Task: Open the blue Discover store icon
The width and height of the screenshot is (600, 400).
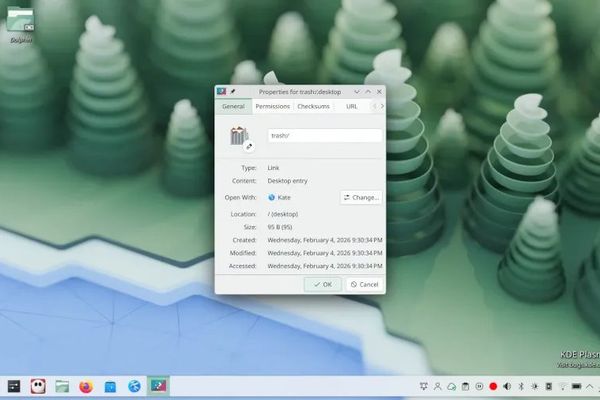Action: click(110, 386)
